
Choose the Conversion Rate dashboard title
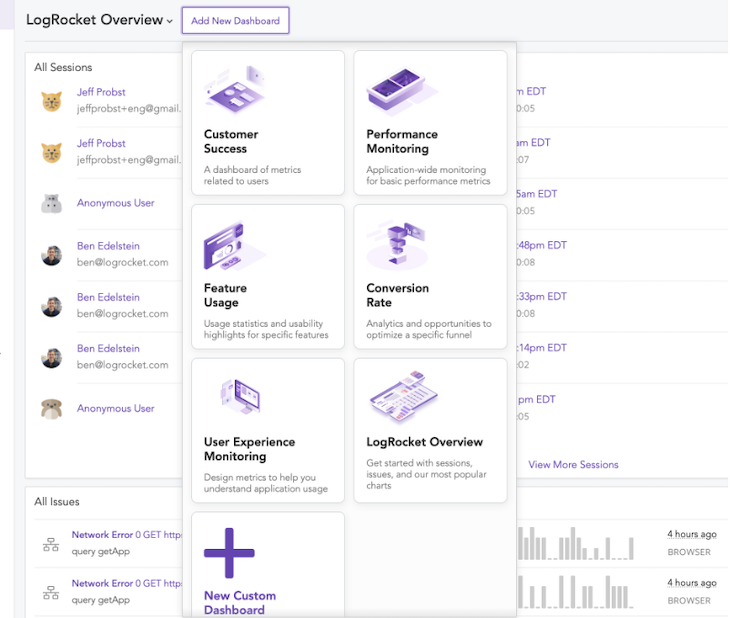coord(398,295)
